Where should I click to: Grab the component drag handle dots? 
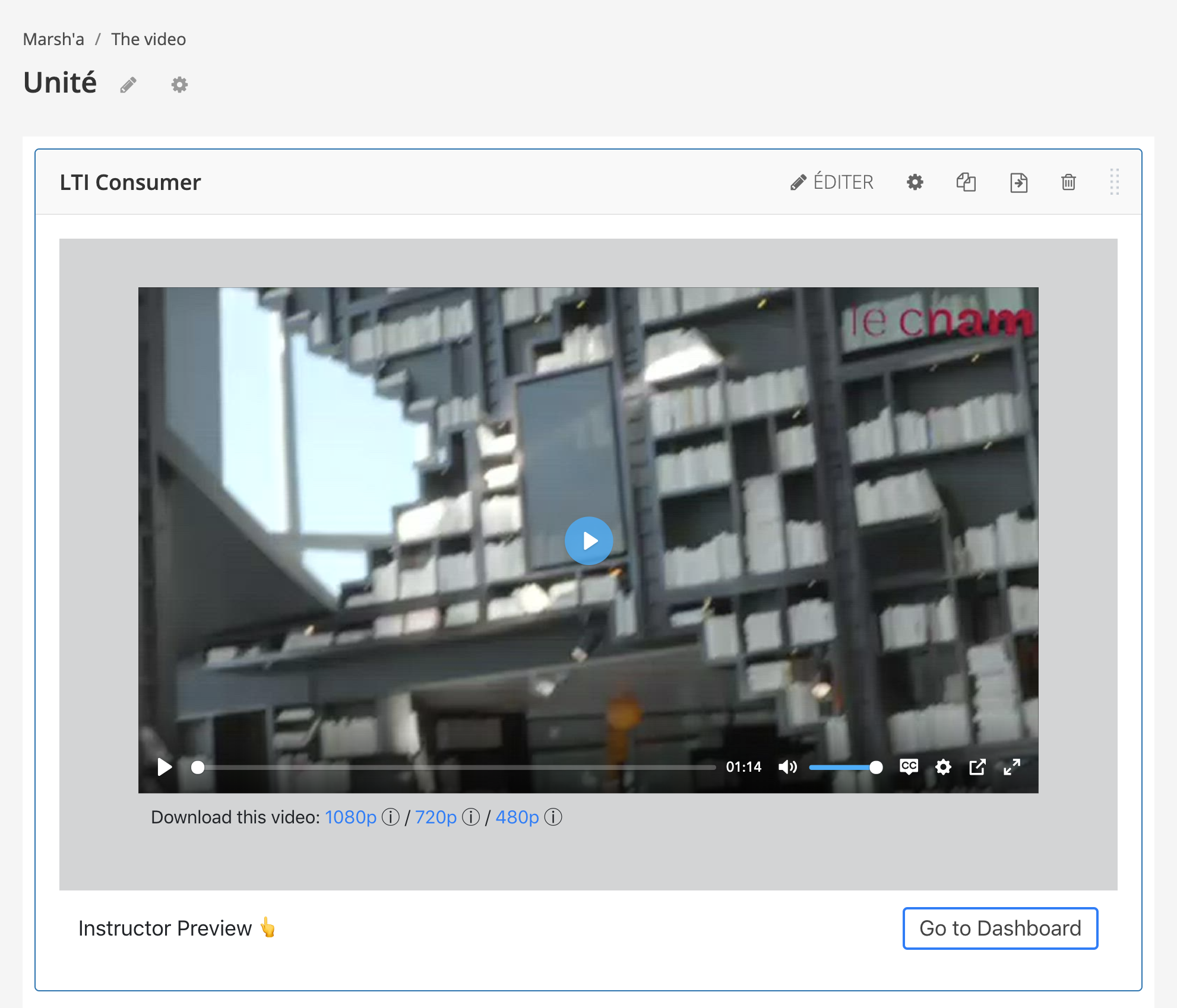(1114, 182)
